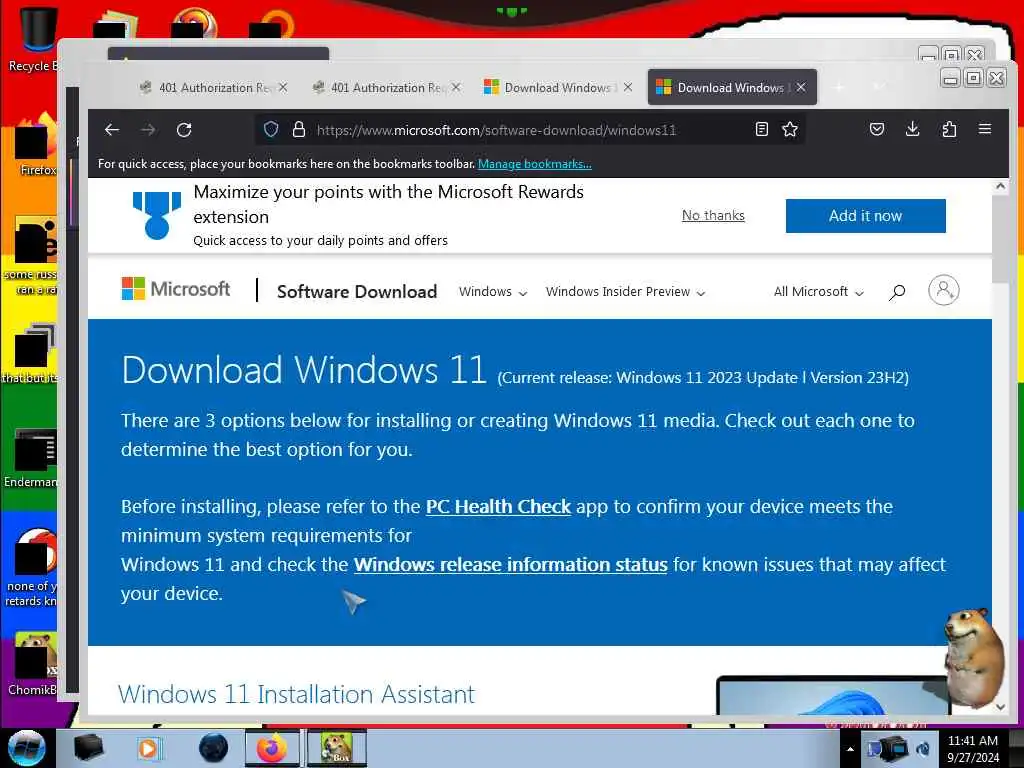Screen dimensions: 1024x768
Task: Close the active Download Windows tab
Action: [x=801, y=87]
